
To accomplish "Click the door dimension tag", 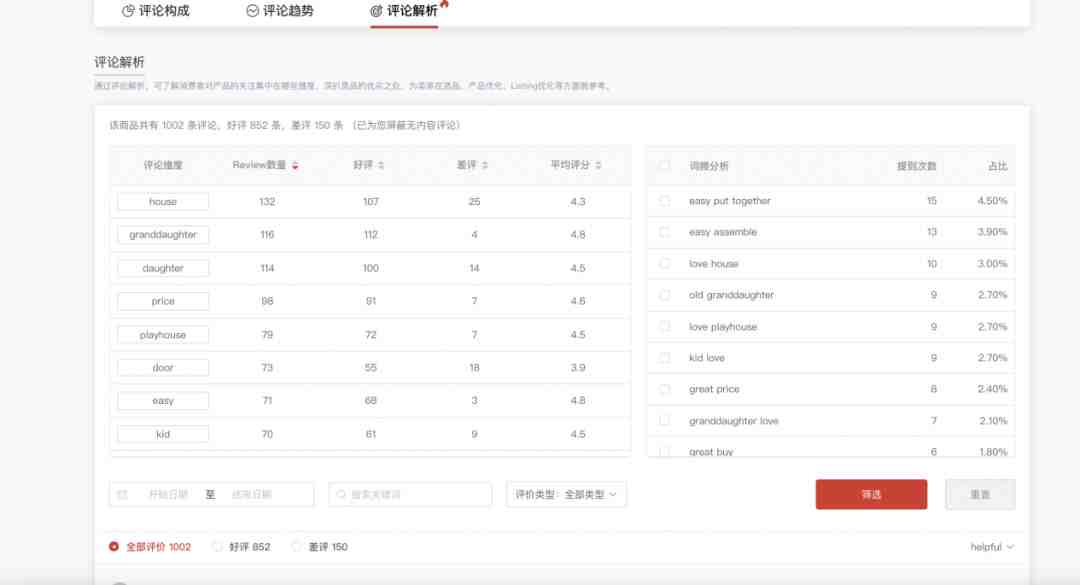I will 163,368.
